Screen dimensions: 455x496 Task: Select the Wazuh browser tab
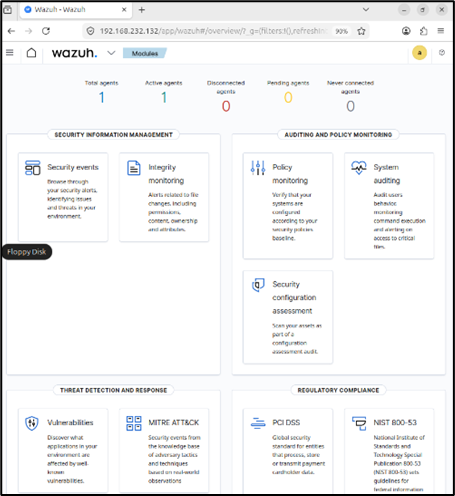click(x=76, y=10)
